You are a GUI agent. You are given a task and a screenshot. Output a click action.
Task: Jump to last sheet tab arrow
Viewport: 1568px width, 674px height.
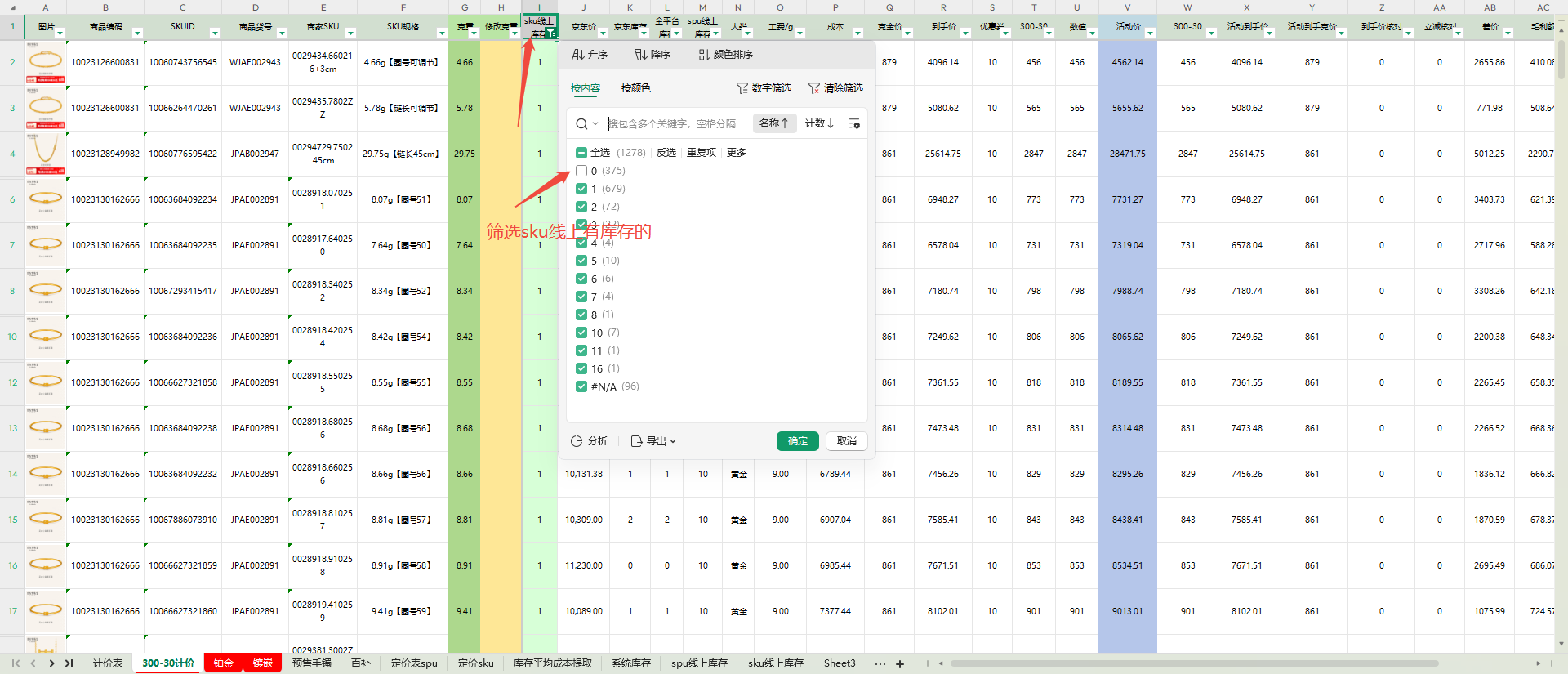click(x=69, y=663)
